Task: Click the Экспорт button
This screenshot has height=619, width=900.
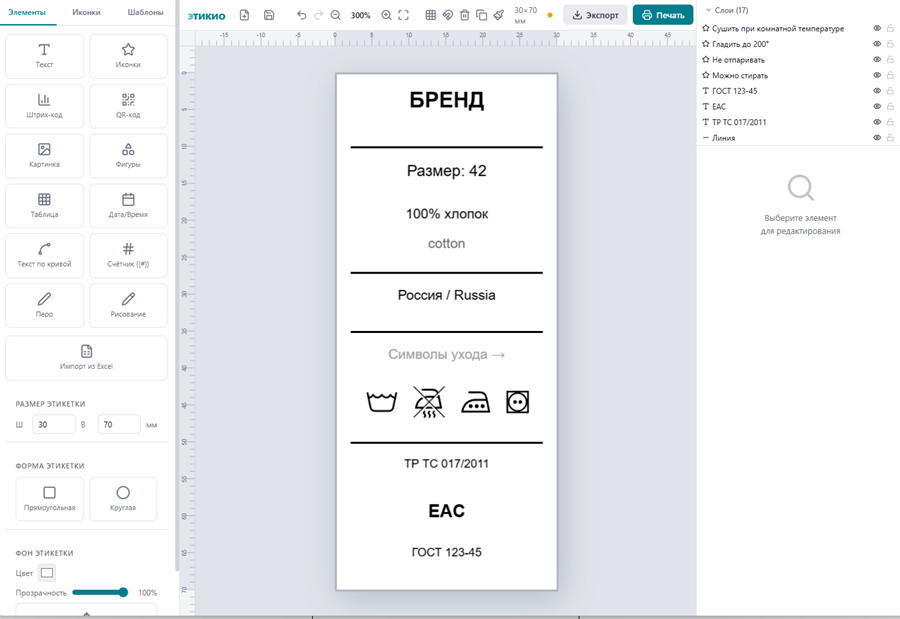Action: (x=595, y=16)
